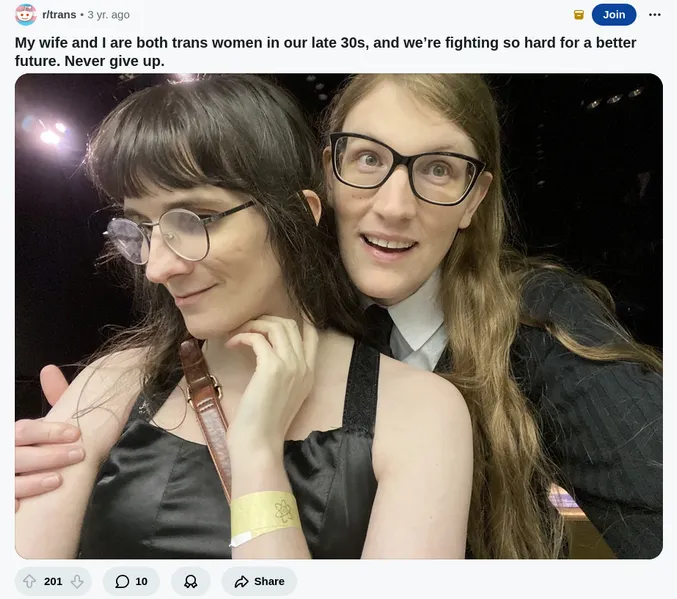Open comments via the 10 count
Viewport: 677px width, 599px height.
click(141, 581)
